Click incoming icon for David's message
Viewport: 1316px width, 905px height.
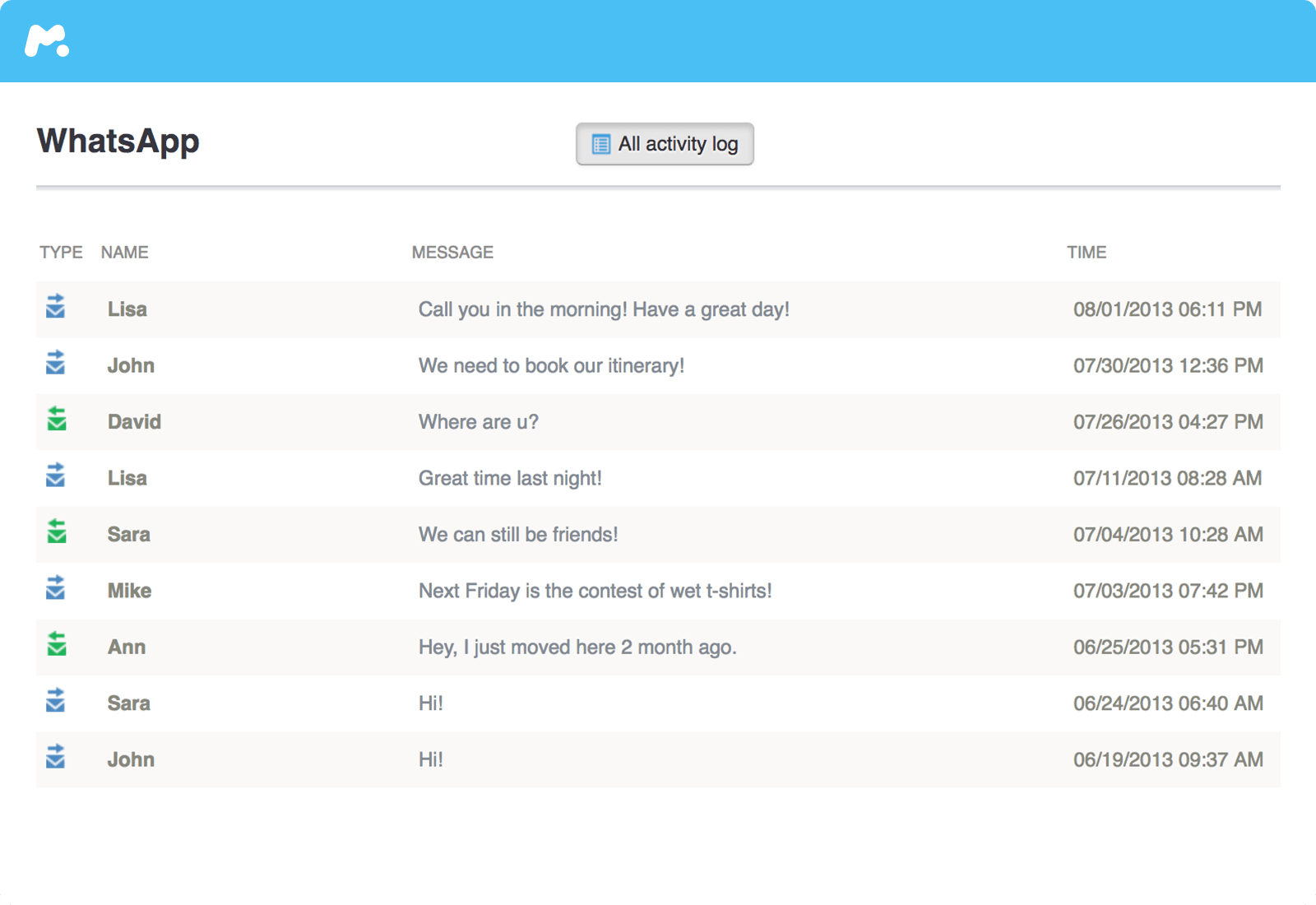pos(56,418)
